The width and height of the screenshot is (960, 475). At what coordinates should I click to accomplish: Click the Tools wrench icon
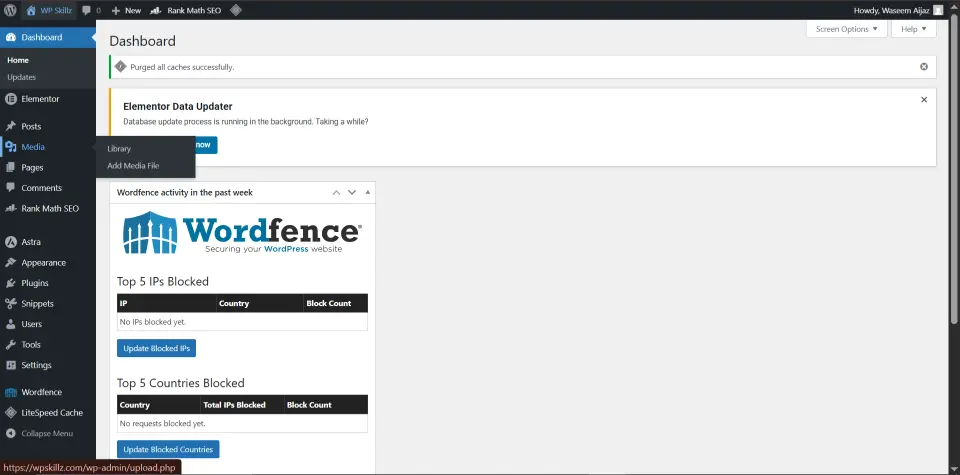click(10, 345)
